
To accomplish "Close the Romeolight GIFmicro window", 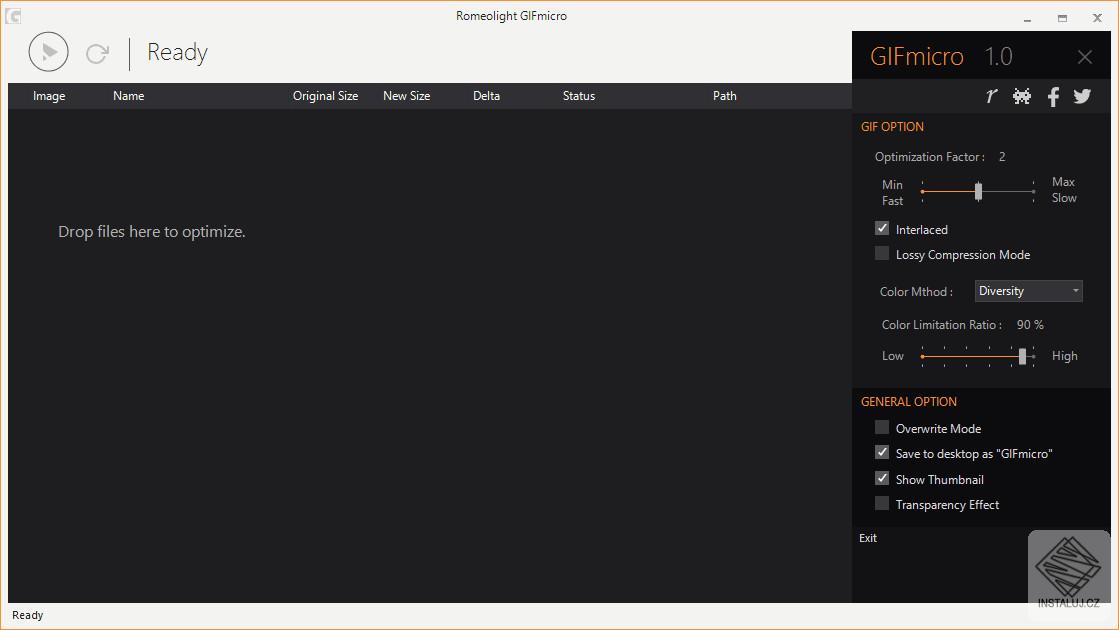I will pyautogui.click(x=1098, y=18).
